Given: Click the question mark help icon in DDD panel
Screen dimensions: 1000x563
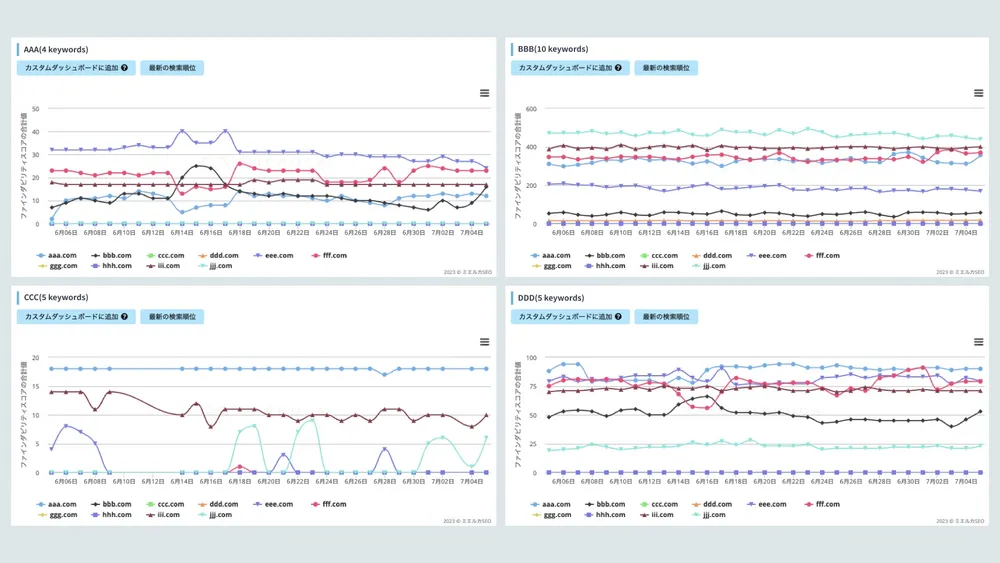Looking at the screenshot, I should [x=620, y=317].
